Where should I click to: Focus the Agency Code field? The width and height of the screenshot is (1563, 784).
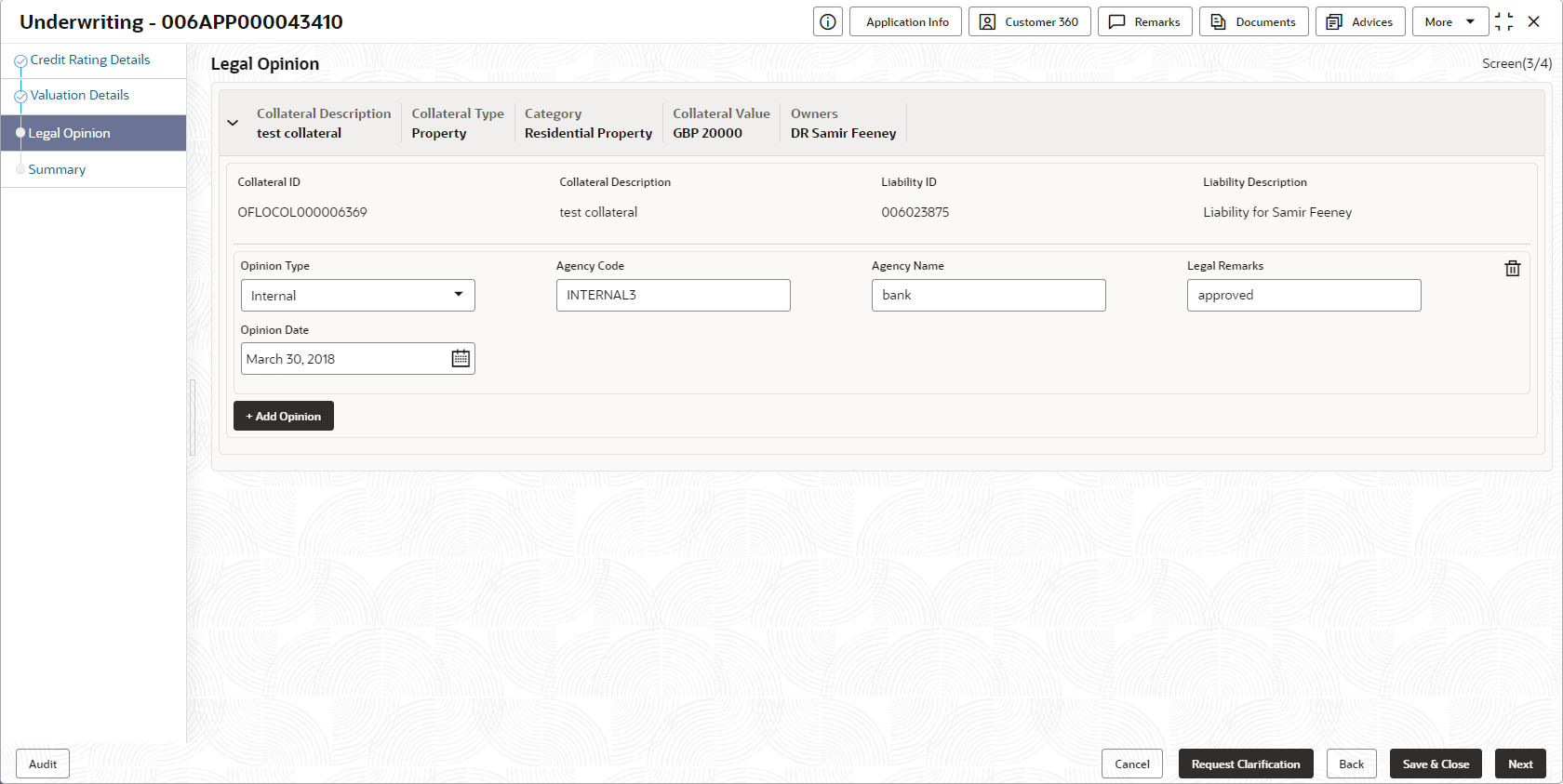pos(674,296)
